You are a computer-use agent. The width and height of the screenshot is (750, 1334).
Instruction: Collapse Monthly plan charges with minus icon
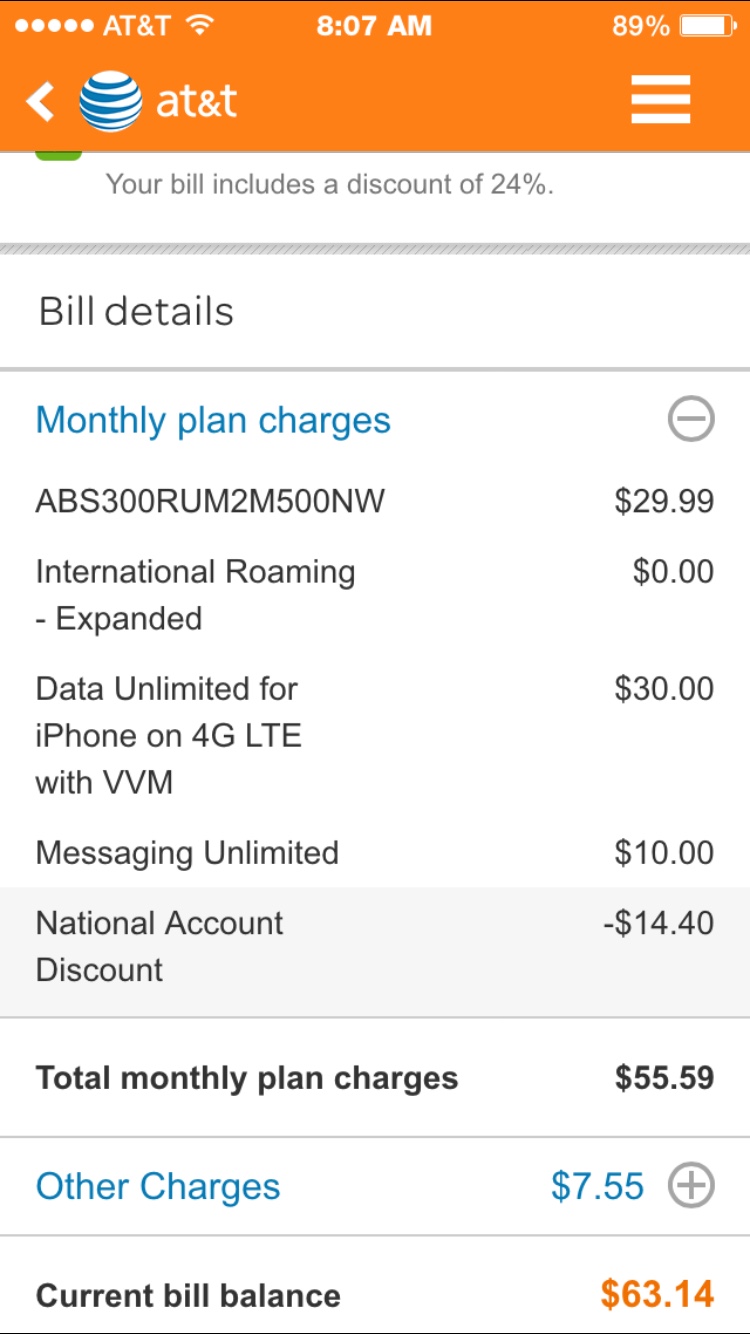click(x=691, y=420)
